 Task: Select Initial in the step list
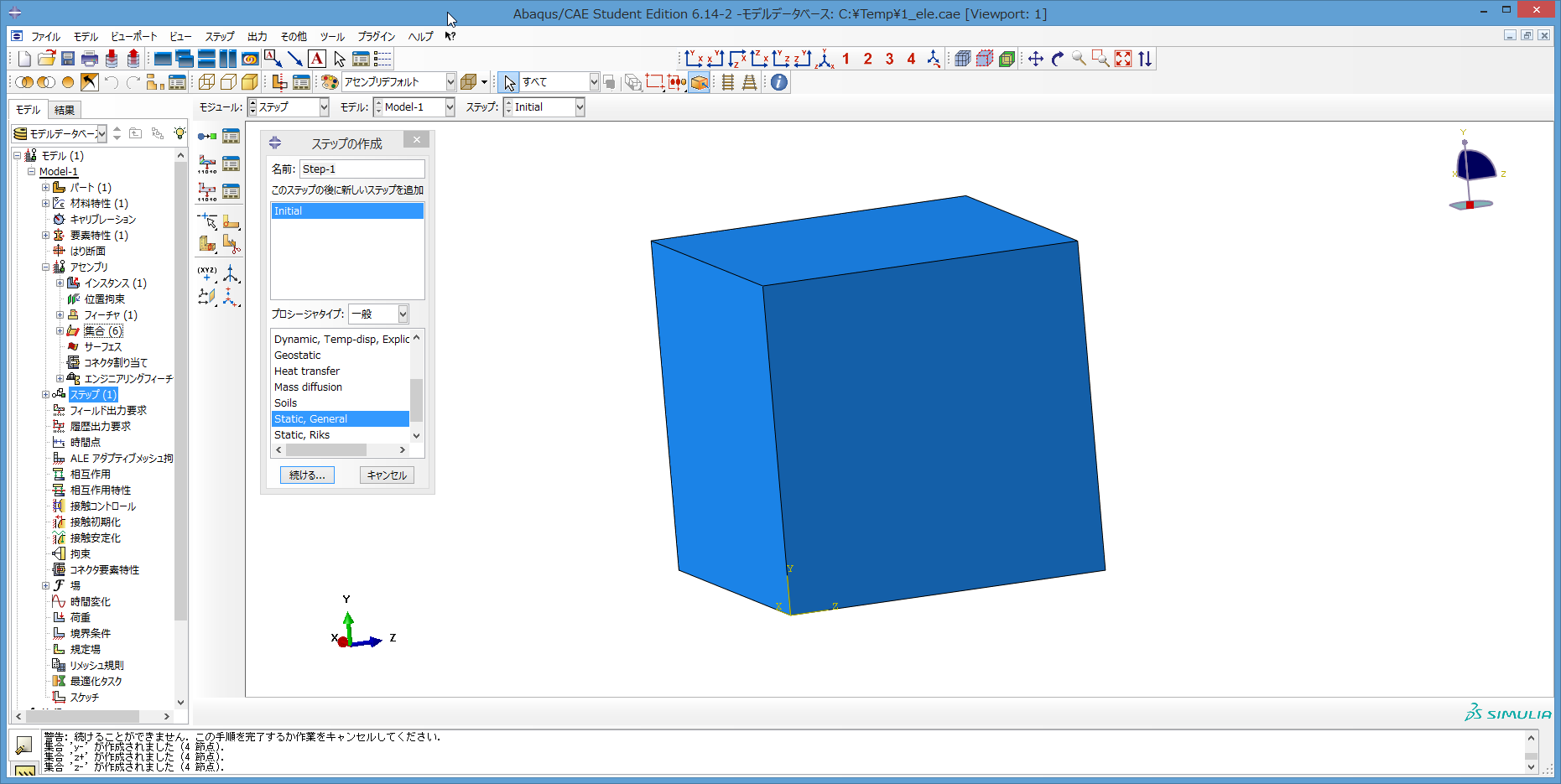point(347,211)
